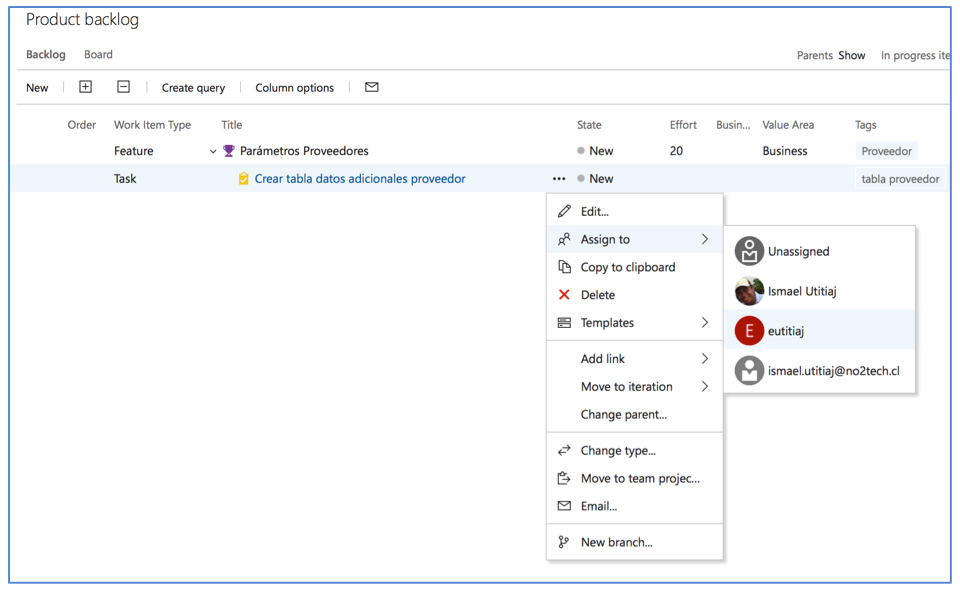Image resolution: width=960 pixels, height=590 pixels.
Task: Click the pencil icon beside Edit
Action: (x=564, y=212)
